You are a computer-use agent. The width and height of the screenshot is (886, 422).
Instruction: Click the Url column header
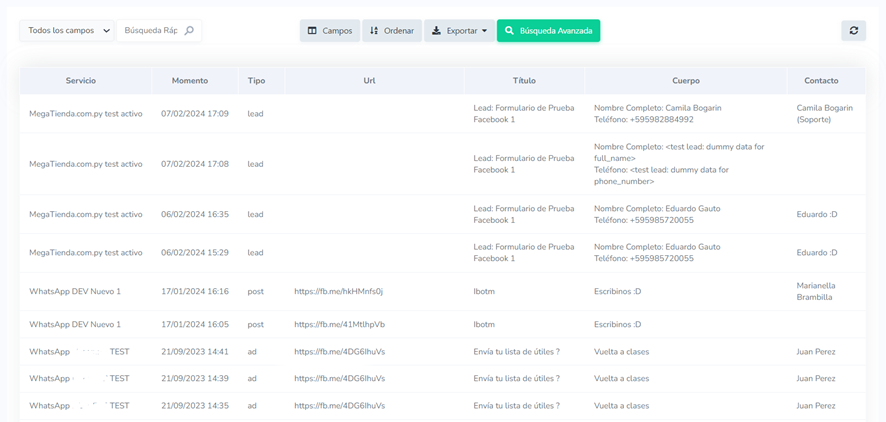[369, 80]
